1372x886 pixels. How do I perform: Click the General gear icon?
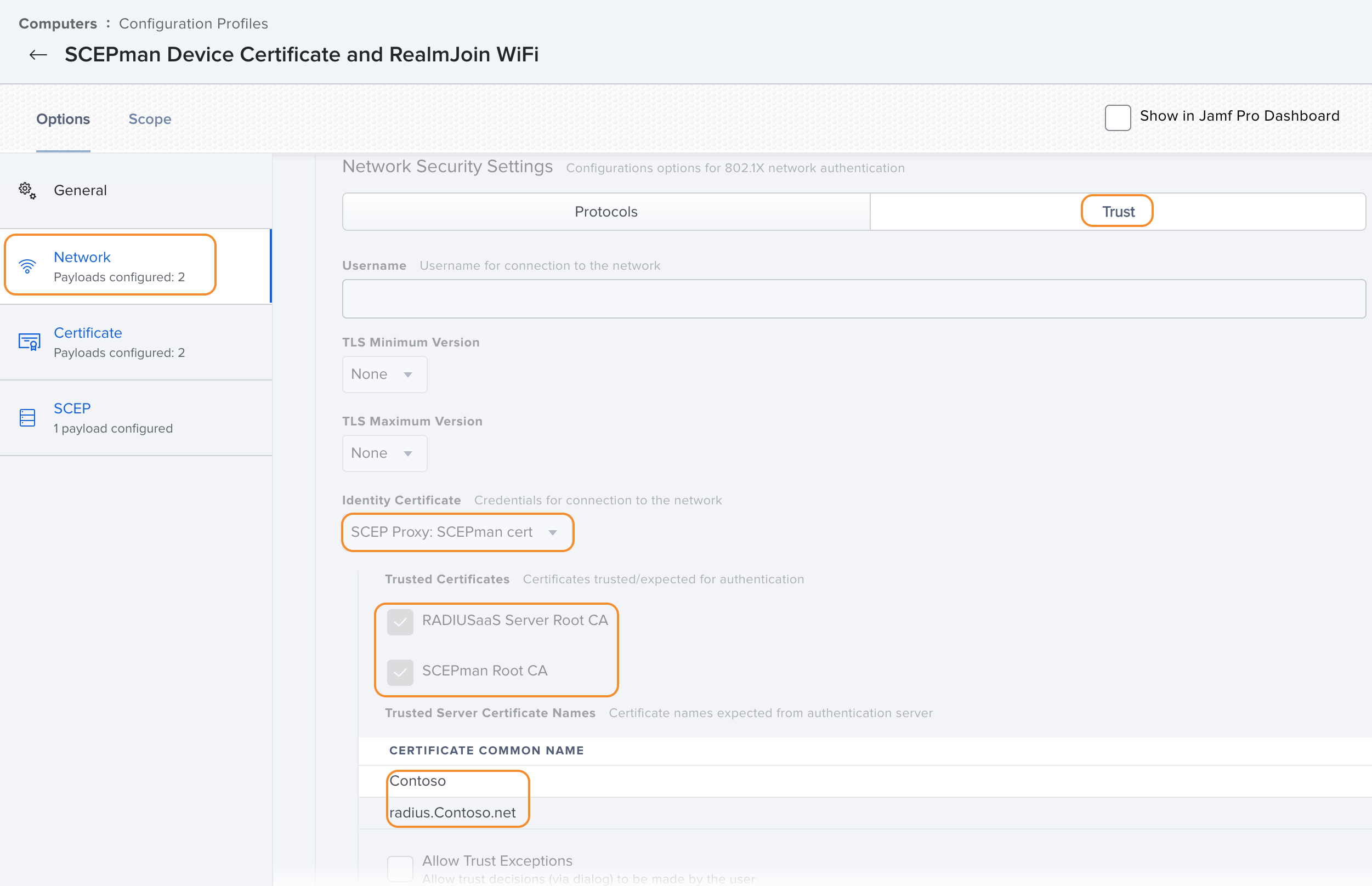27,190
